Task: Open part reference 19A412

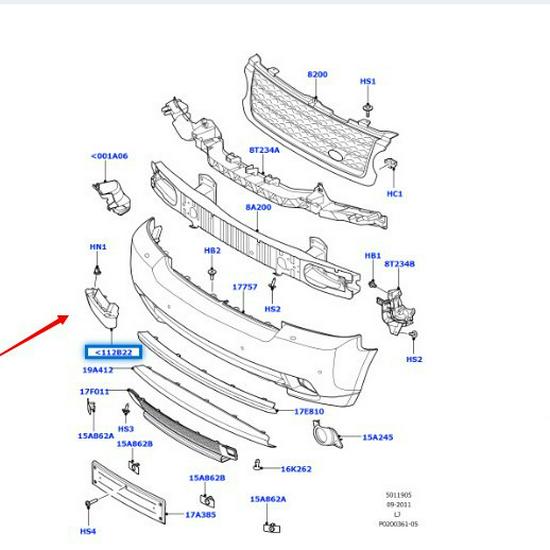Action: (98, 370)
